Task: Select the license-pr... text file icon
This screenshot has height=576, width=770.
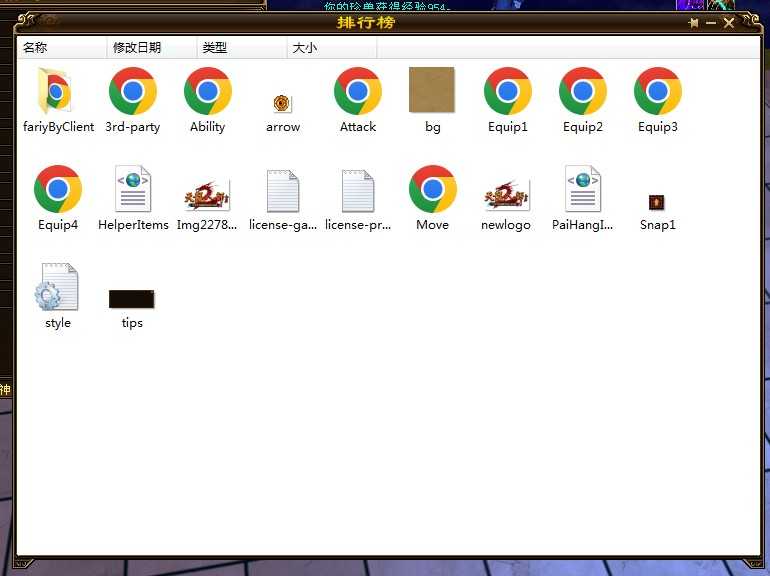Action: (358, 191)
